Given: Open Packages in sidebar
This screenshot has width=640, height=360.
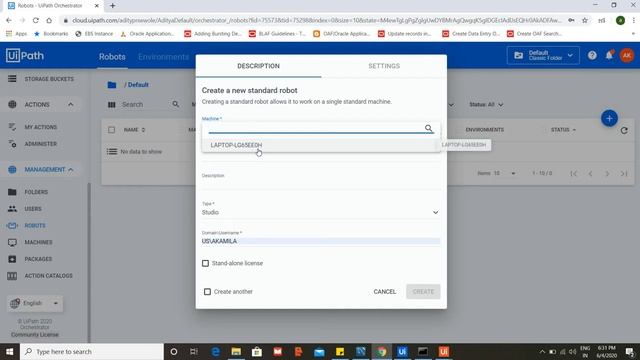Looking at the screenshot, I should pos(38,259).
